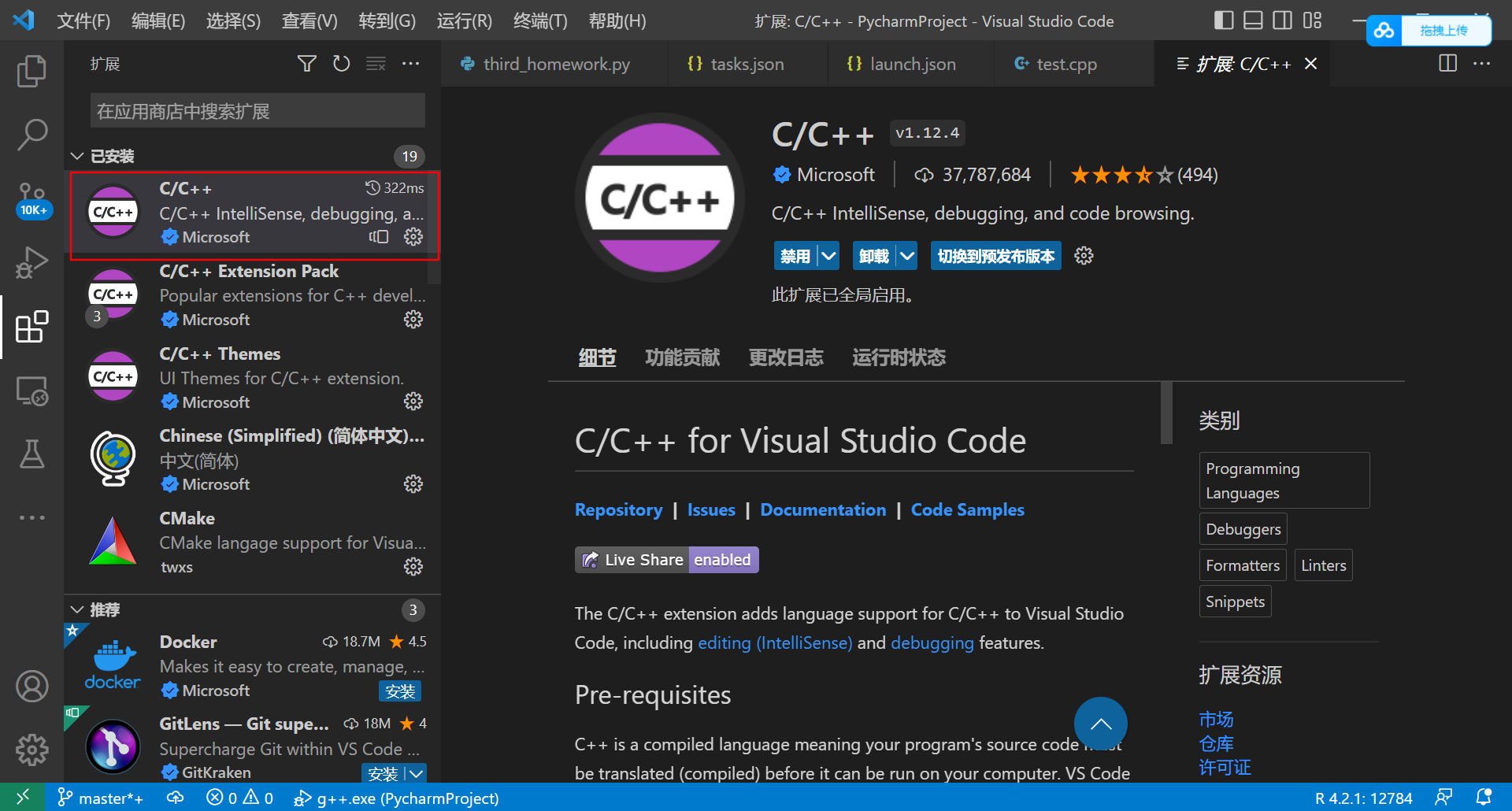Show additional views ellipsis in activity bar
This screenshot has width=1512, height=811.
31,517
